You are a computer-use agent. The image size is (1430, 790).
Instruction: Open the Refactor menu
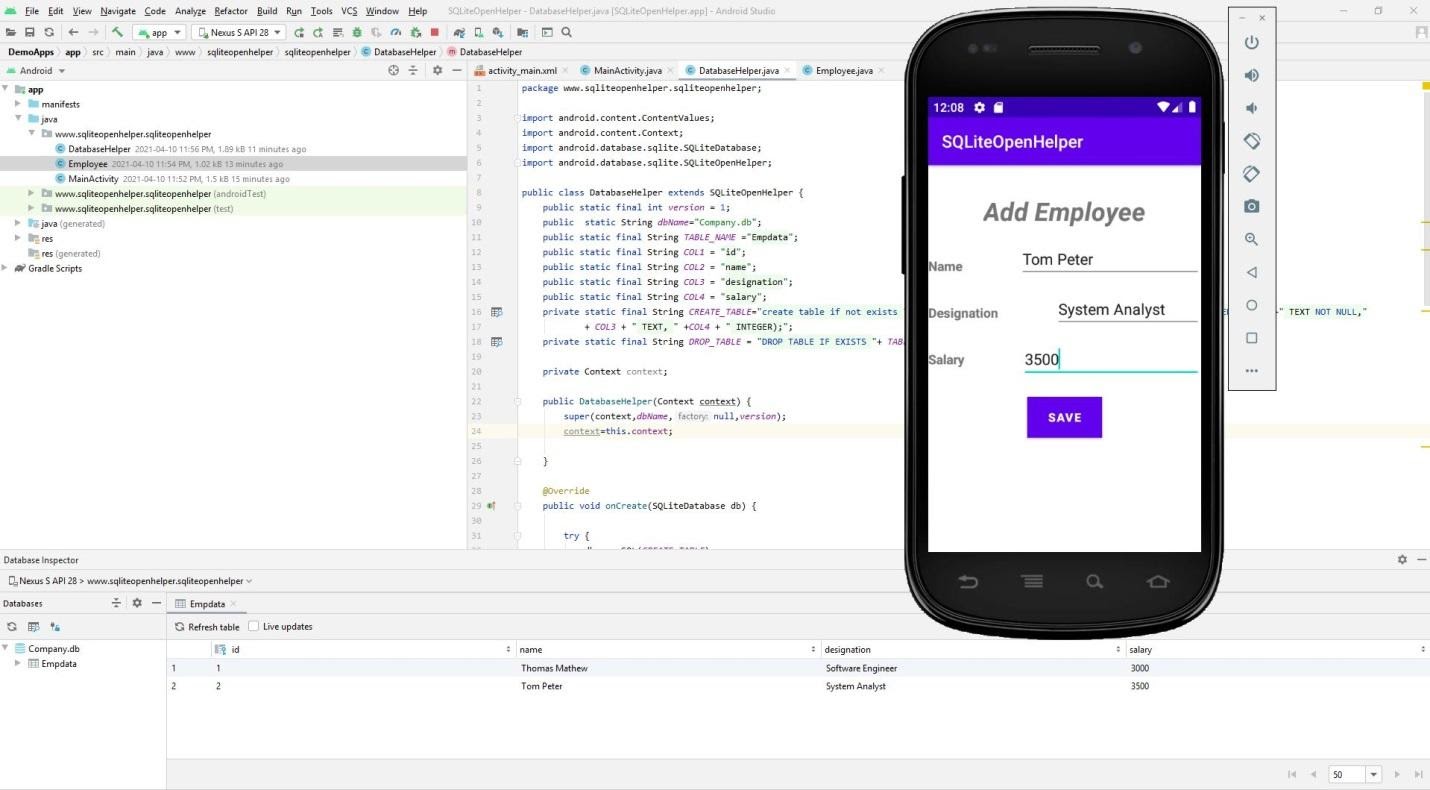coord(231,11)
